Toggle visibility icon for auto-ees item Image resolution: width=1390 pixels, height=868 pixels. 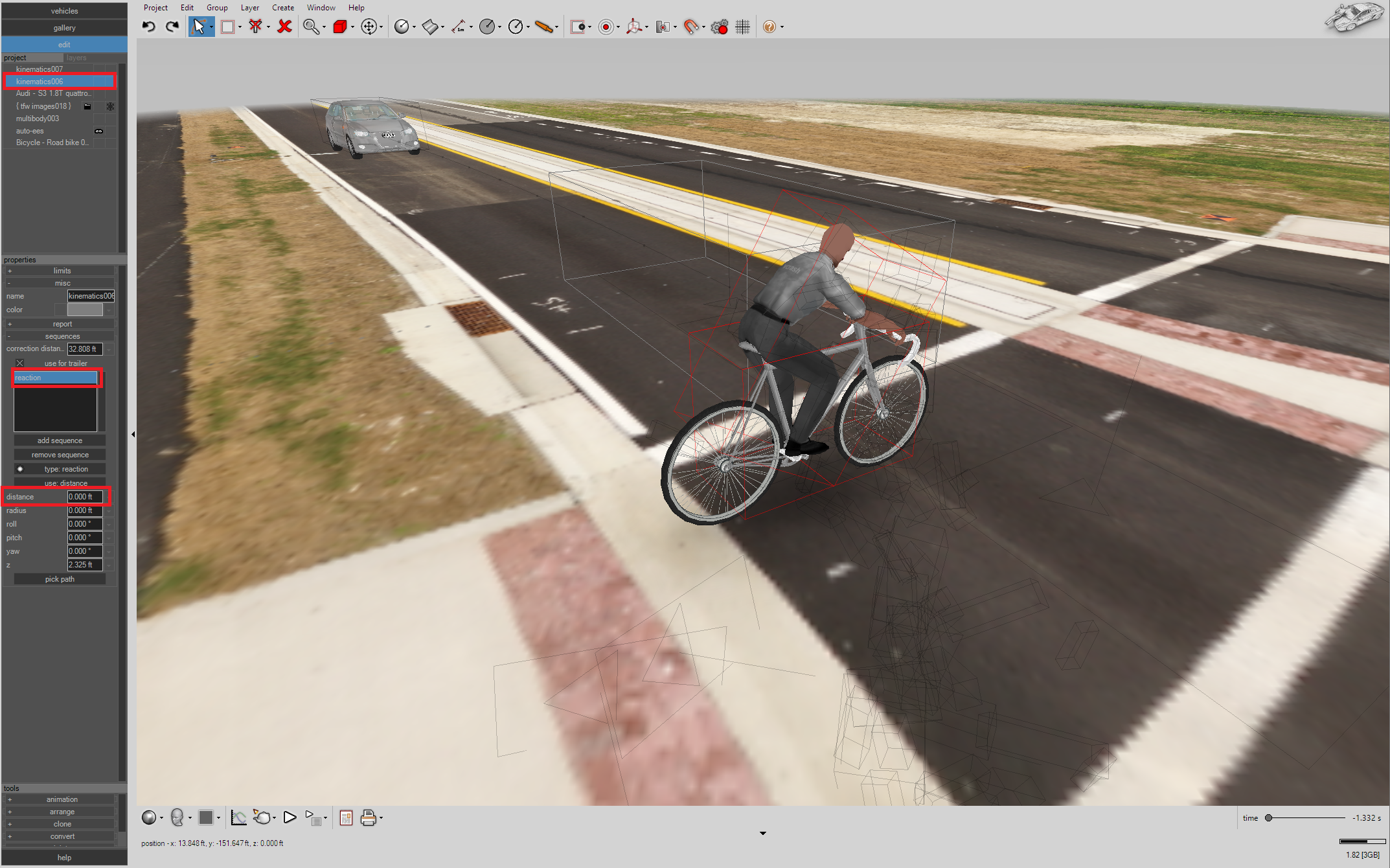(x=98, y=131)
